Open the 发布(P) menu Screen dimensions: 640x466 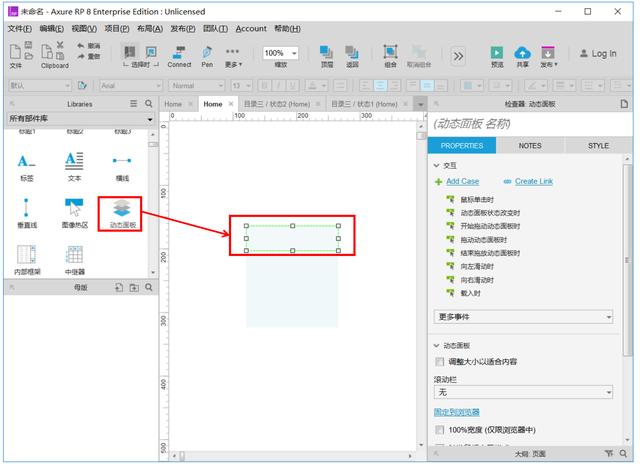(x=183, y=28)
